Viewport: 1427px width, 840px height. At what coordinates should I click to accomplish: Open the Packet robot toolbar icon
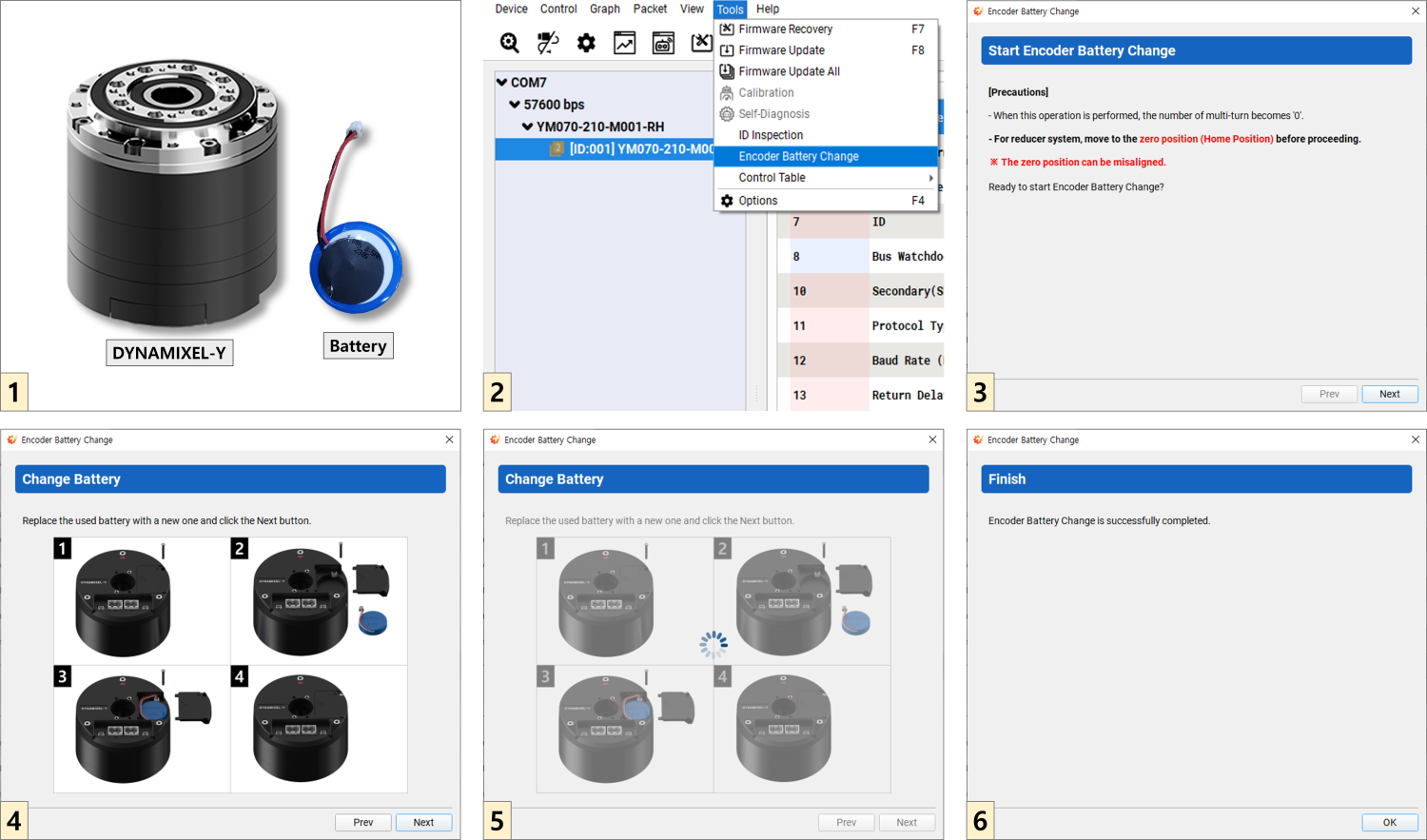663,43
